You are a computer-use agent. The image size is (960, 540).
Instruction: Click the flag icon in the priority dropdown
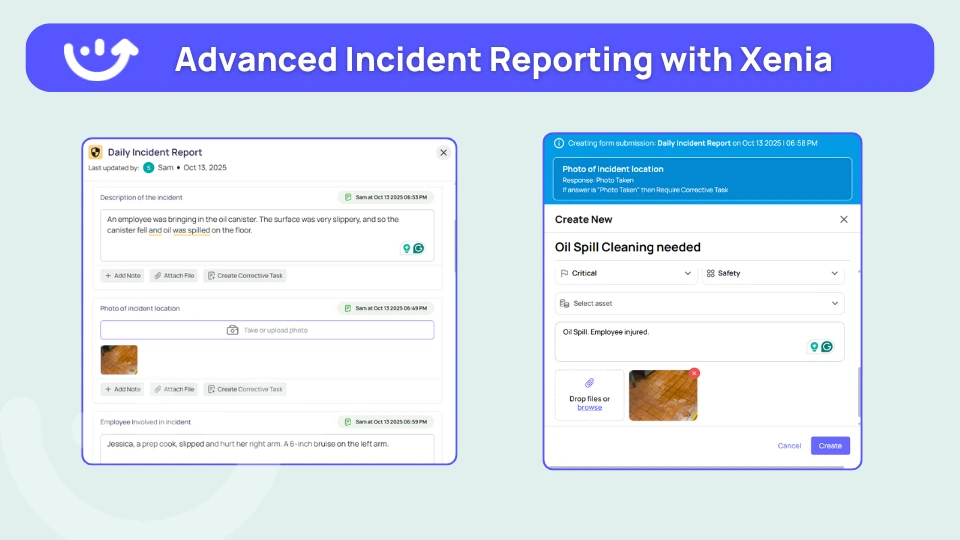564,274
